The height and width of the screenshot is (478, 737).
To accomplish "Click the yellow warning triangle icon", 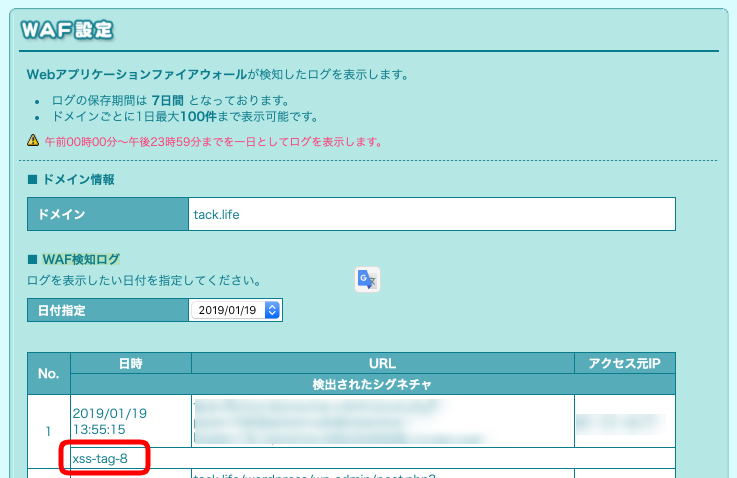I will tap(33, 140).
